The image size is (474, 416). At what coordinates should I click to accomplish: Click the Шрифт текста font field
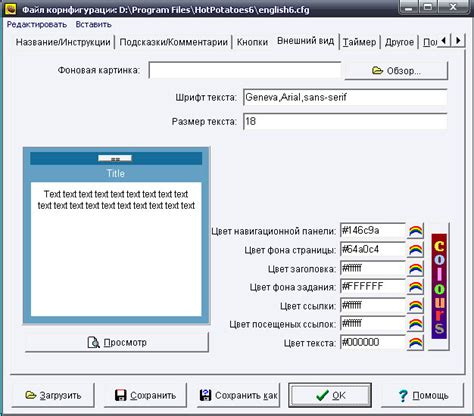(x=345, y=97)
